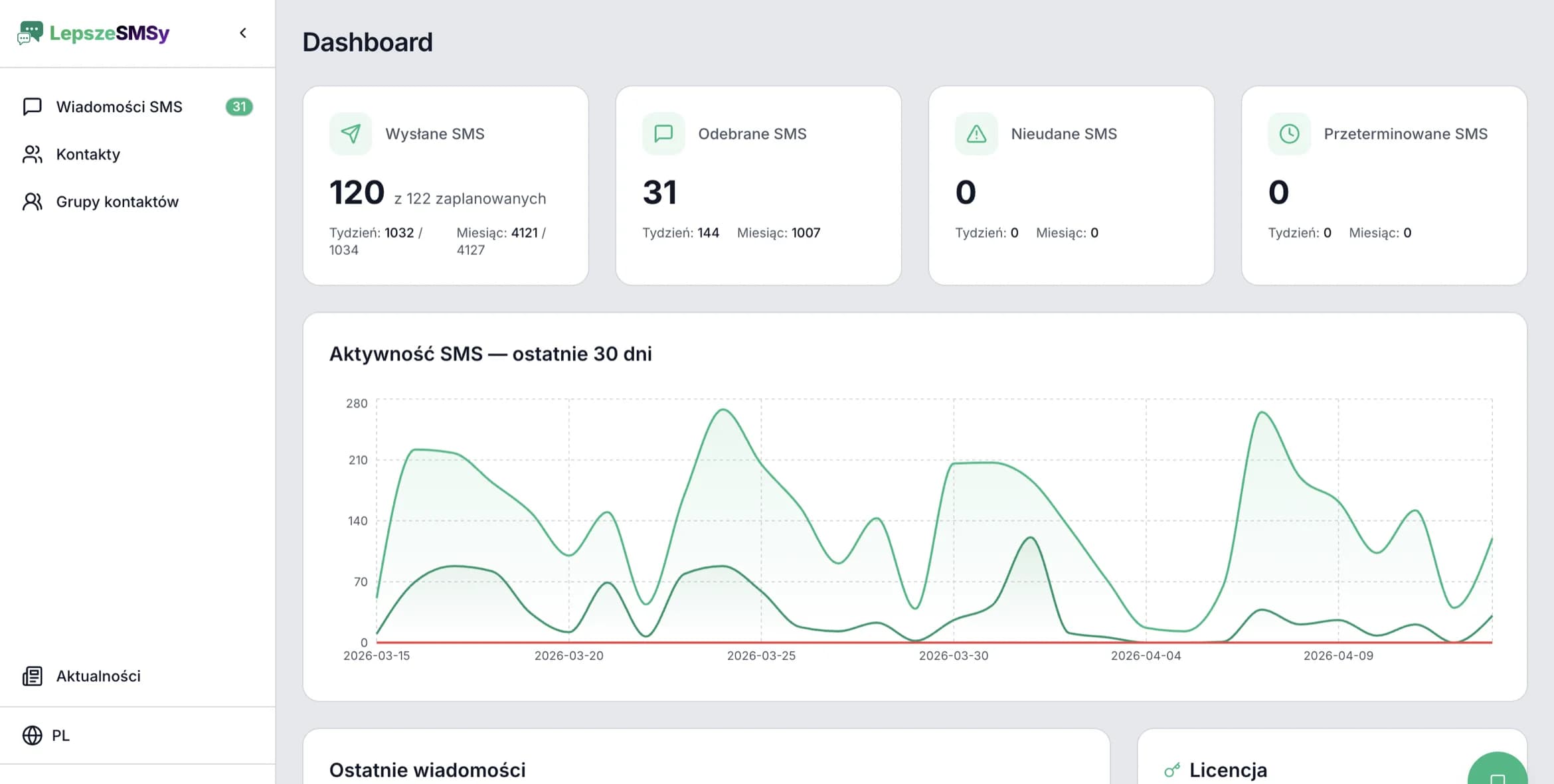Click the Przeterminowane SMS clock icon

(1289, 133)
